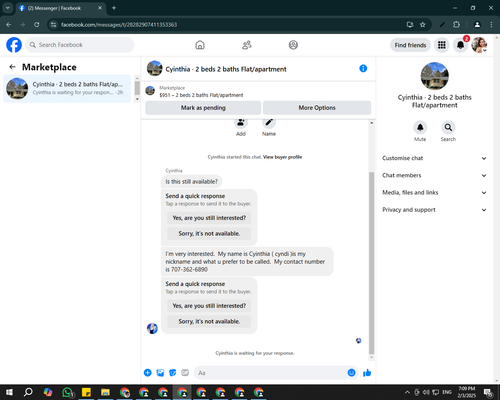Open conversation information blue i icon

(x=363, y=69)
